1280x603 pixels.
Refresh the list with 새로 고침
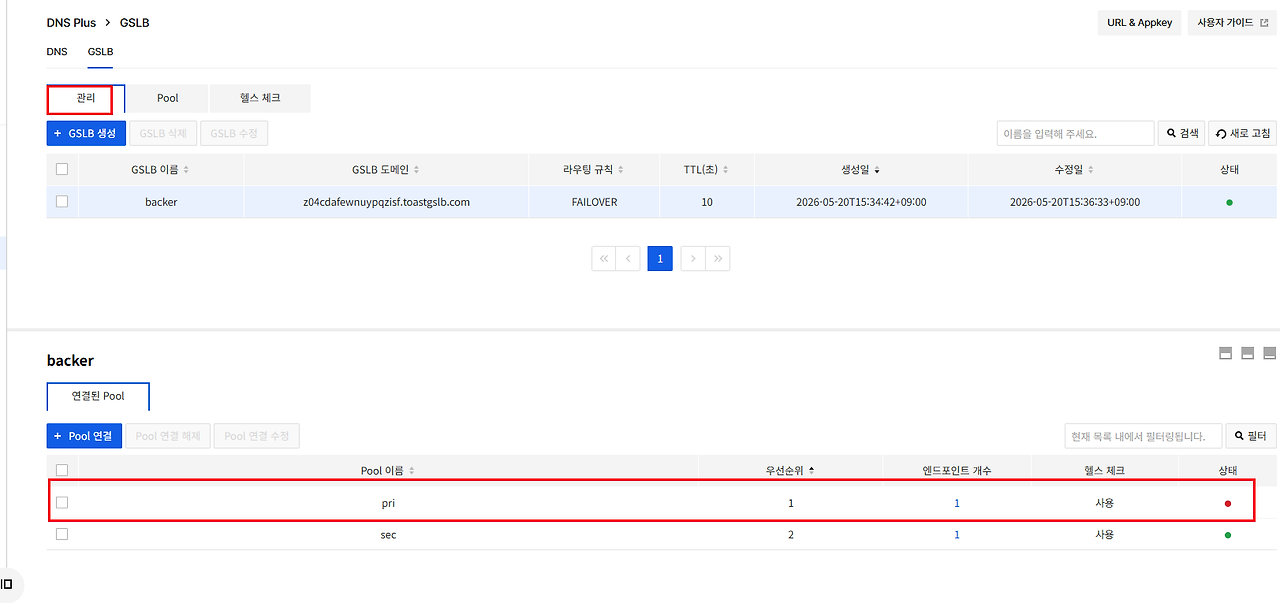tap(1243, 133)
